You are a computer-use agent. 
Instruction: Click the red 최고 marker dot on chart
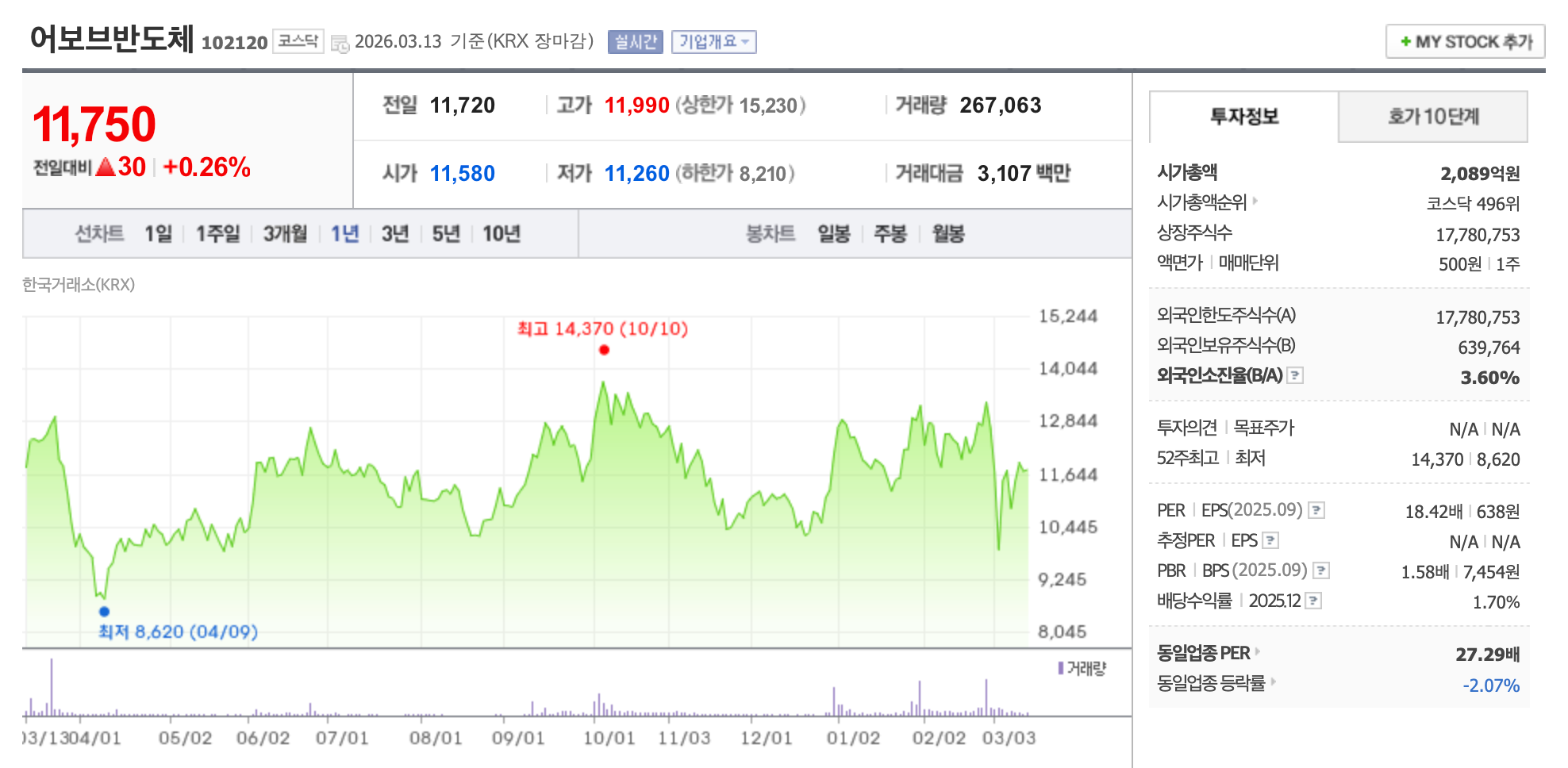tap(604, 350)
